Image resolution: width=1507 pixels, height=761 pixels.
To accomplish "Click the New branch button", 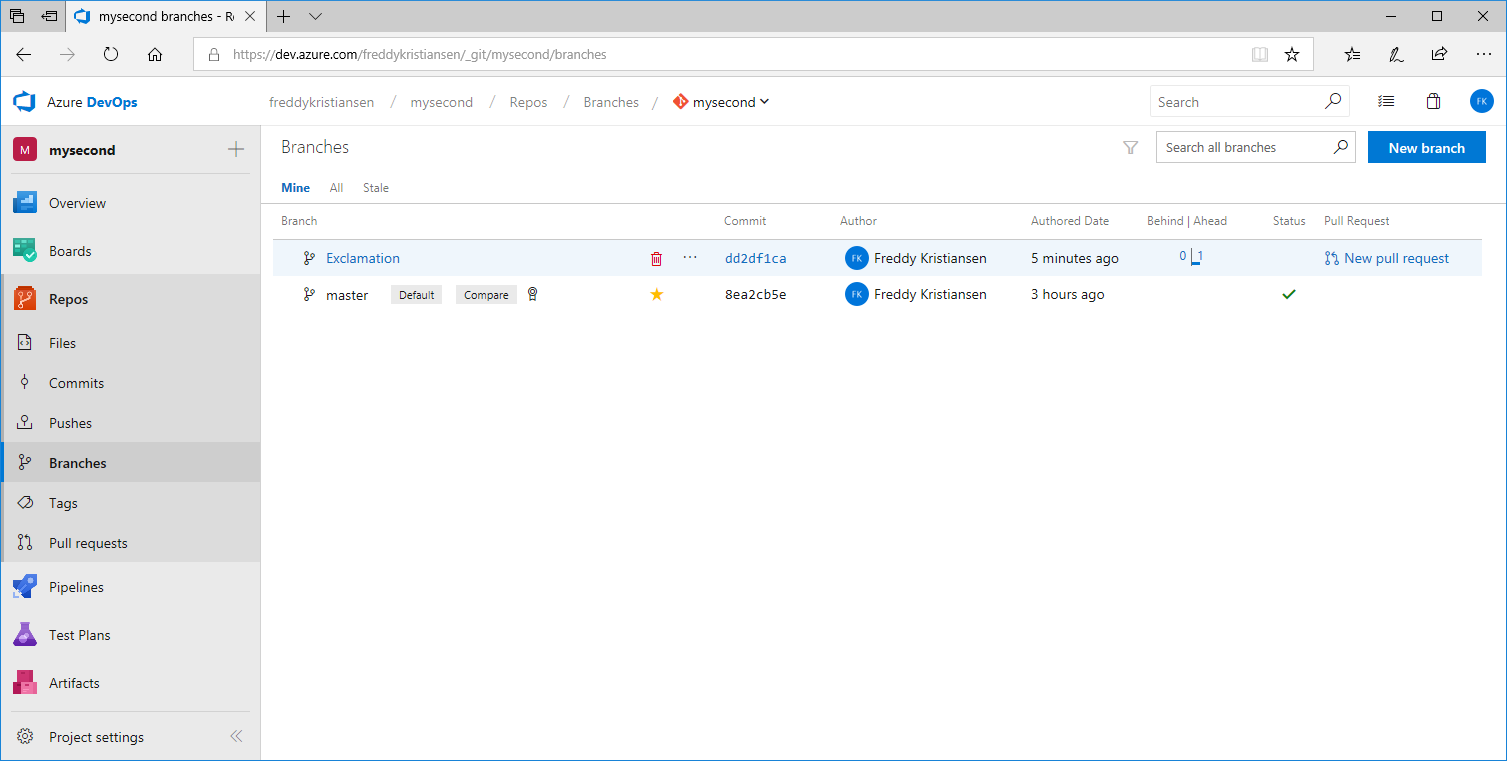I will coord(1426,148).
